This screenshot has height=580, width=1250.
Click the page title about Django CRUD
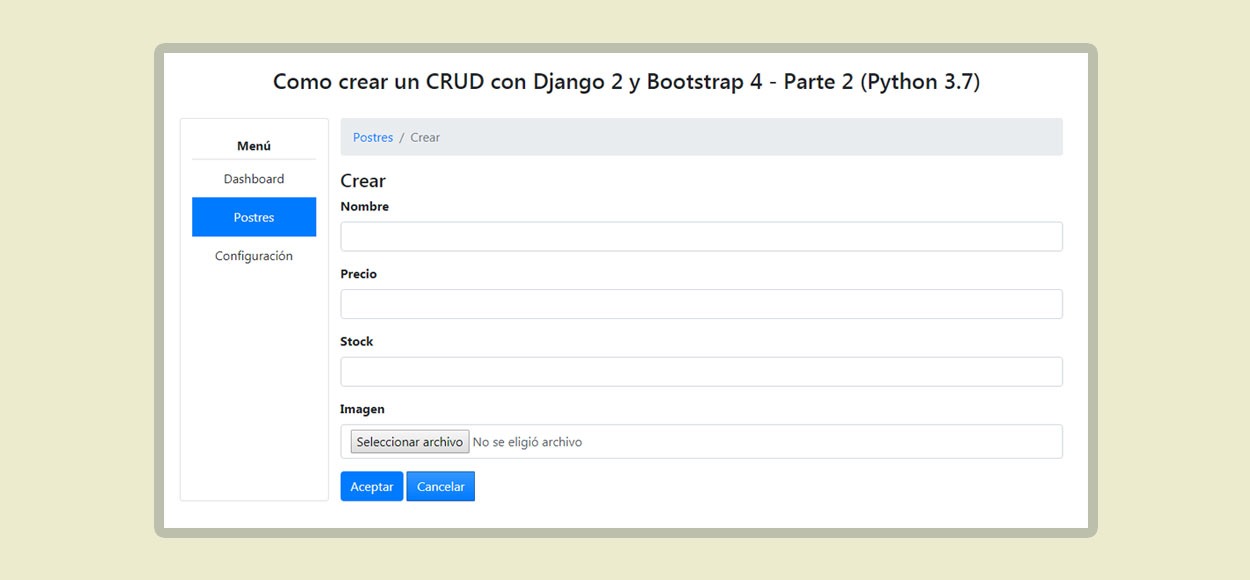[626, 82]
